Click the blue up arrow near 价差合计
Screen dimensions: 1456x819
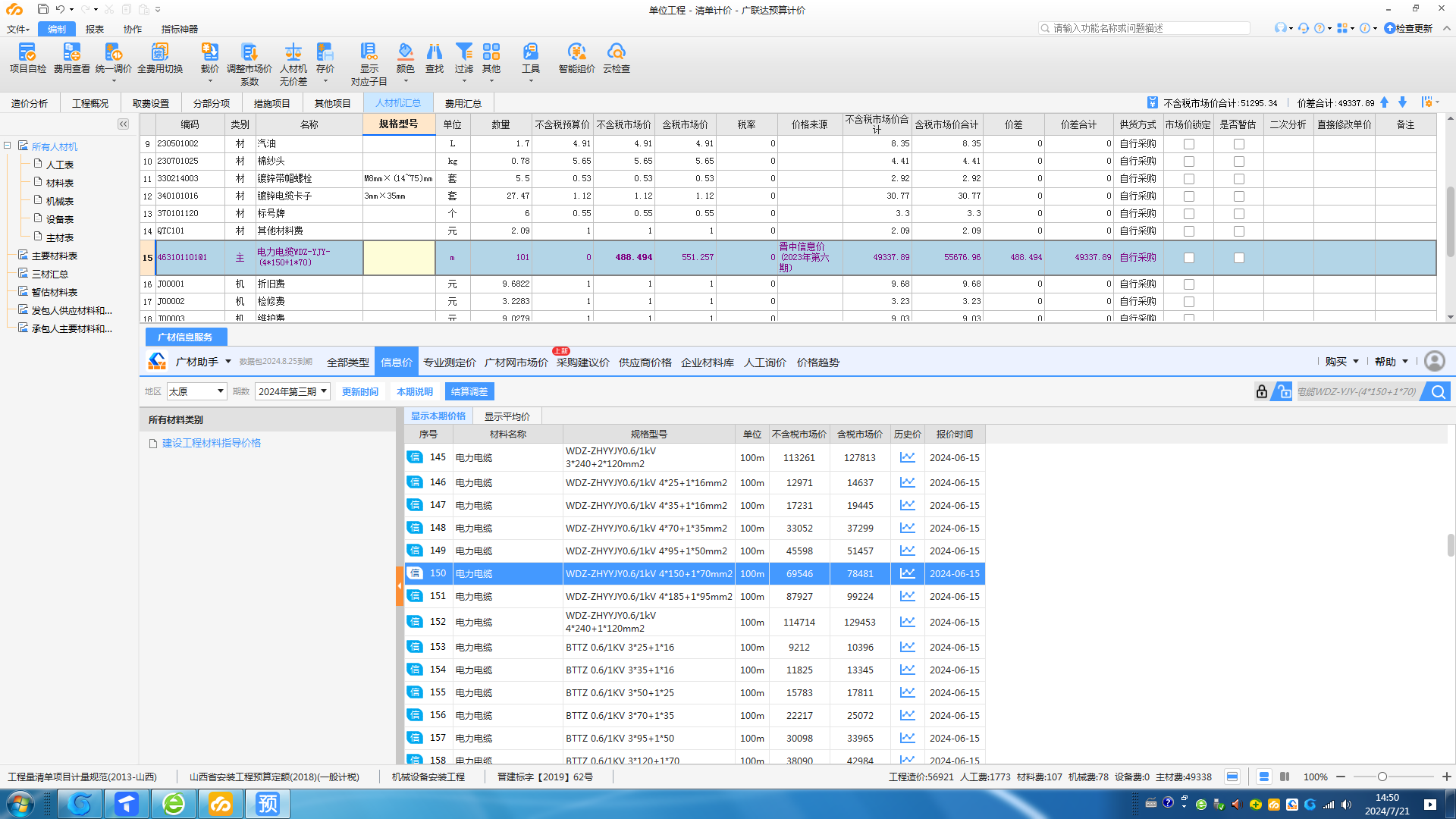[1385, 102]
